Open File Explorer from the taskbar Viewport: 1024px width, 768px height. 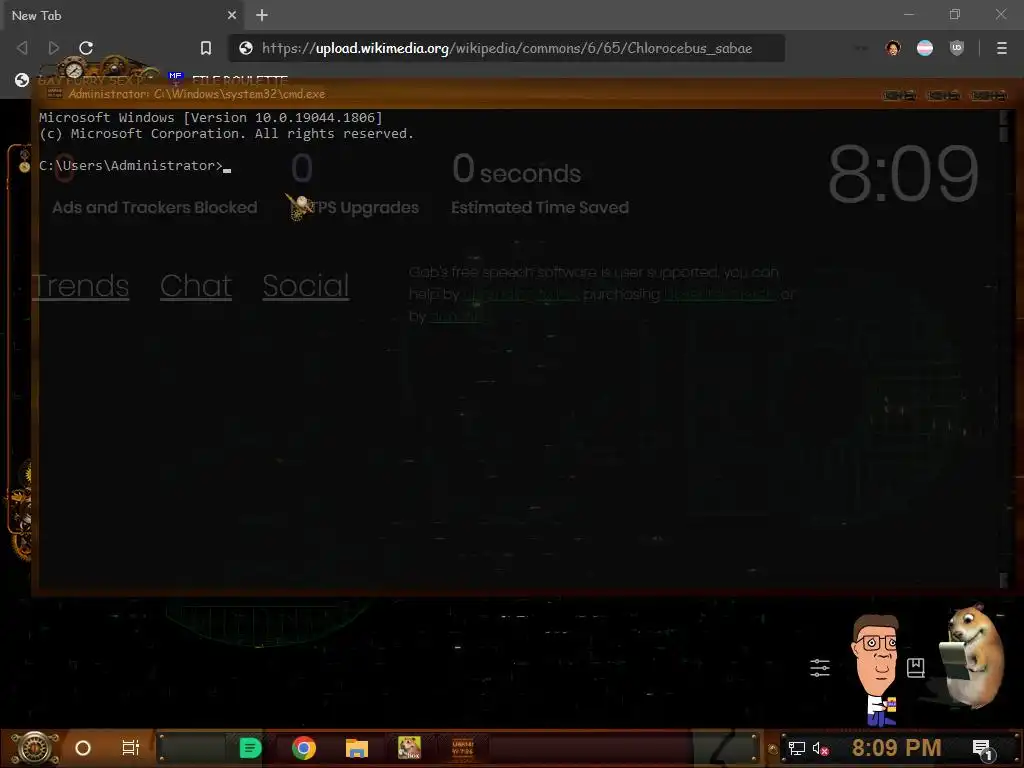357,748
